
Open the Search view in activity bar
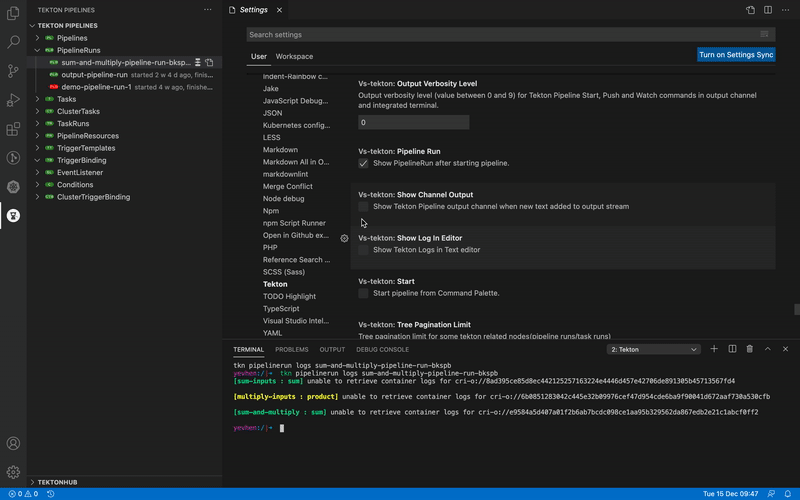tap(13, 42)
